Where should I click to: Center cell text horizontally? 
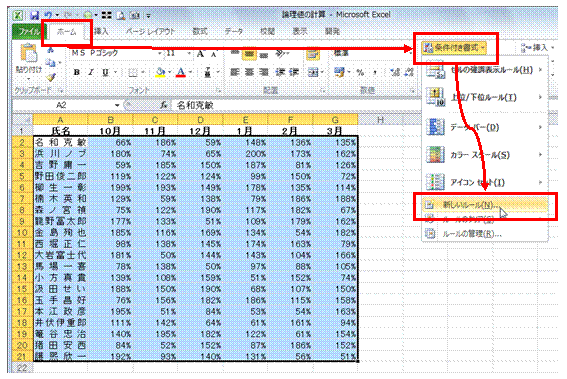tap(249, 72)
